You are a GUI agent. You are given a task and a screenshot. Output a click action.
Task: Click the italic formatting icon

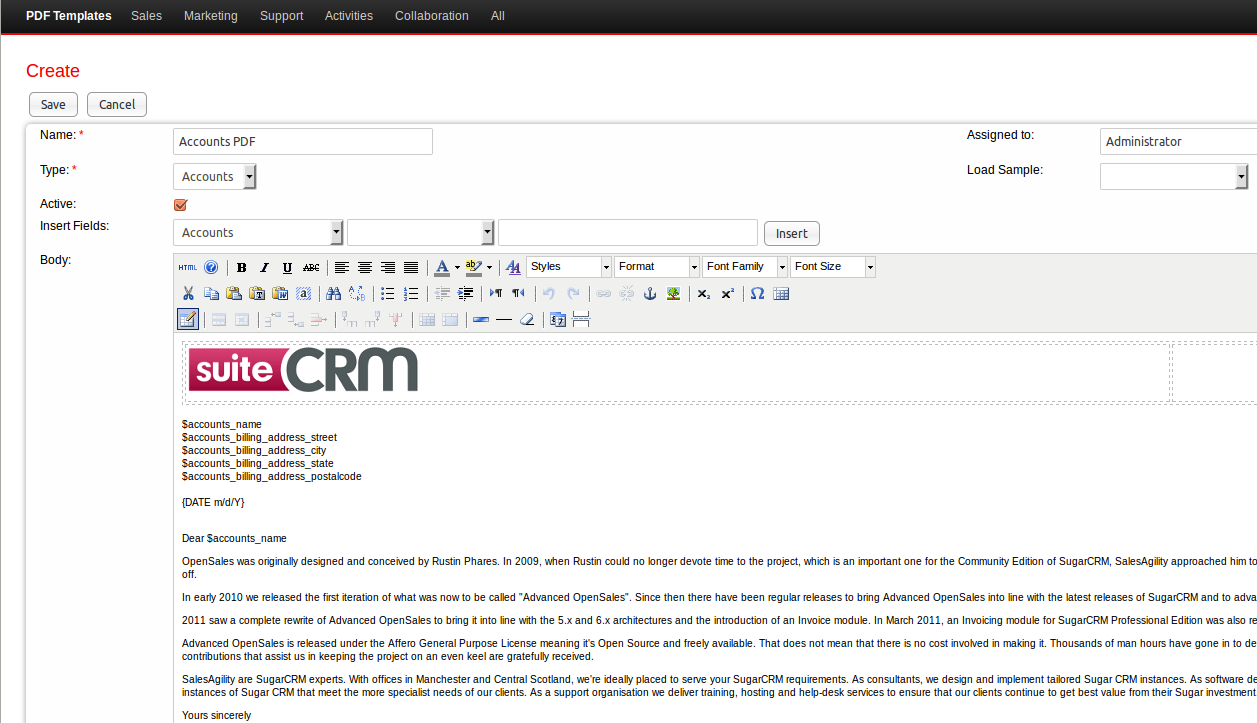264,267
